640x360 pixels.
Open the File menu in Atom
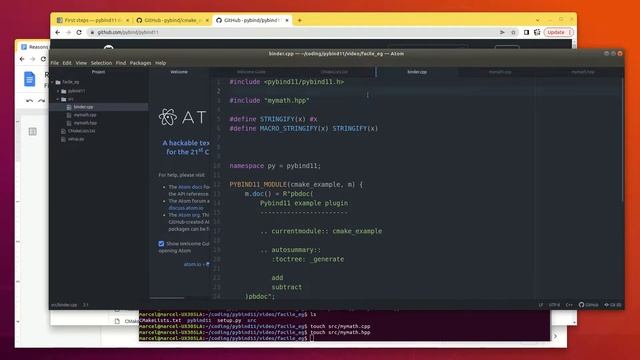55,63
